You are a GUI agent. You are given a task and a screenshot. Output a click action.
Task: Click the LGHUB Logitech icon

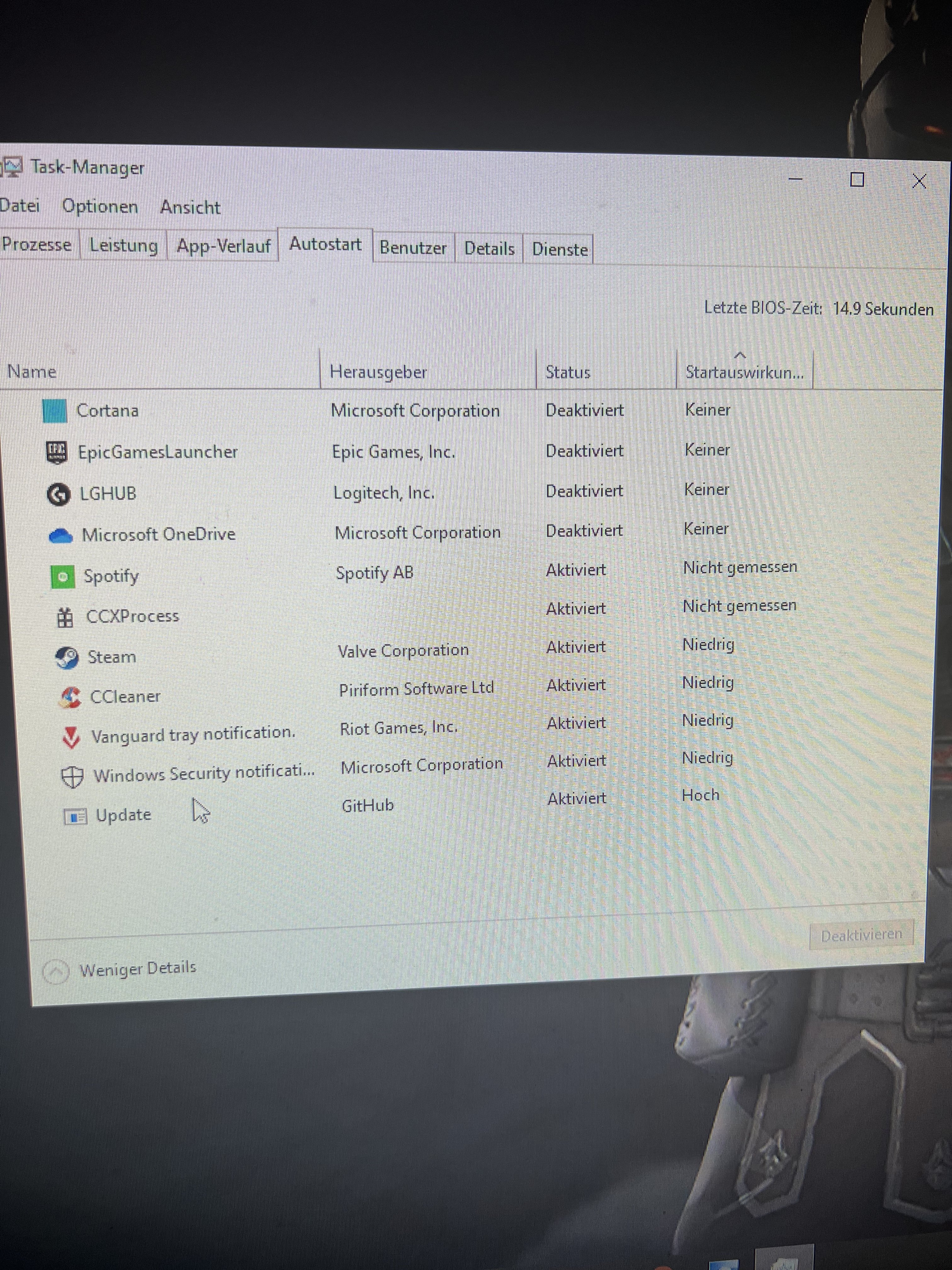(58, 494)
